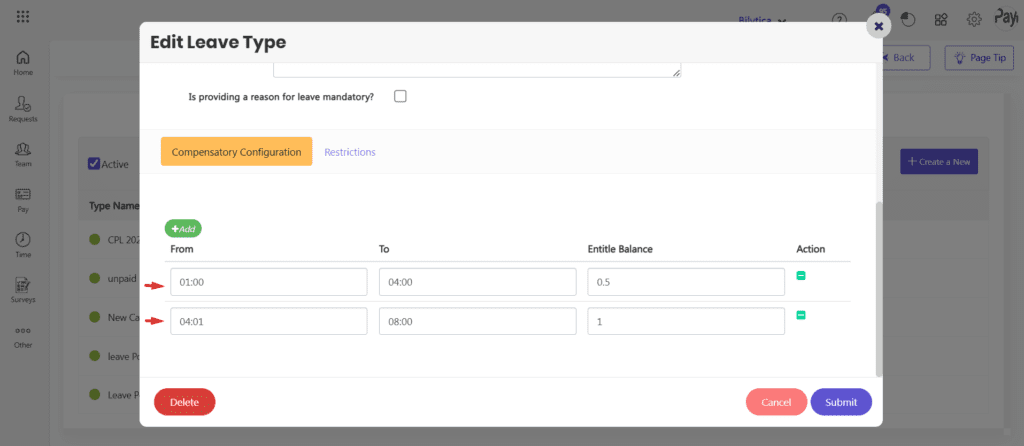Select the Pay sidebar icon

coord(22,199)
